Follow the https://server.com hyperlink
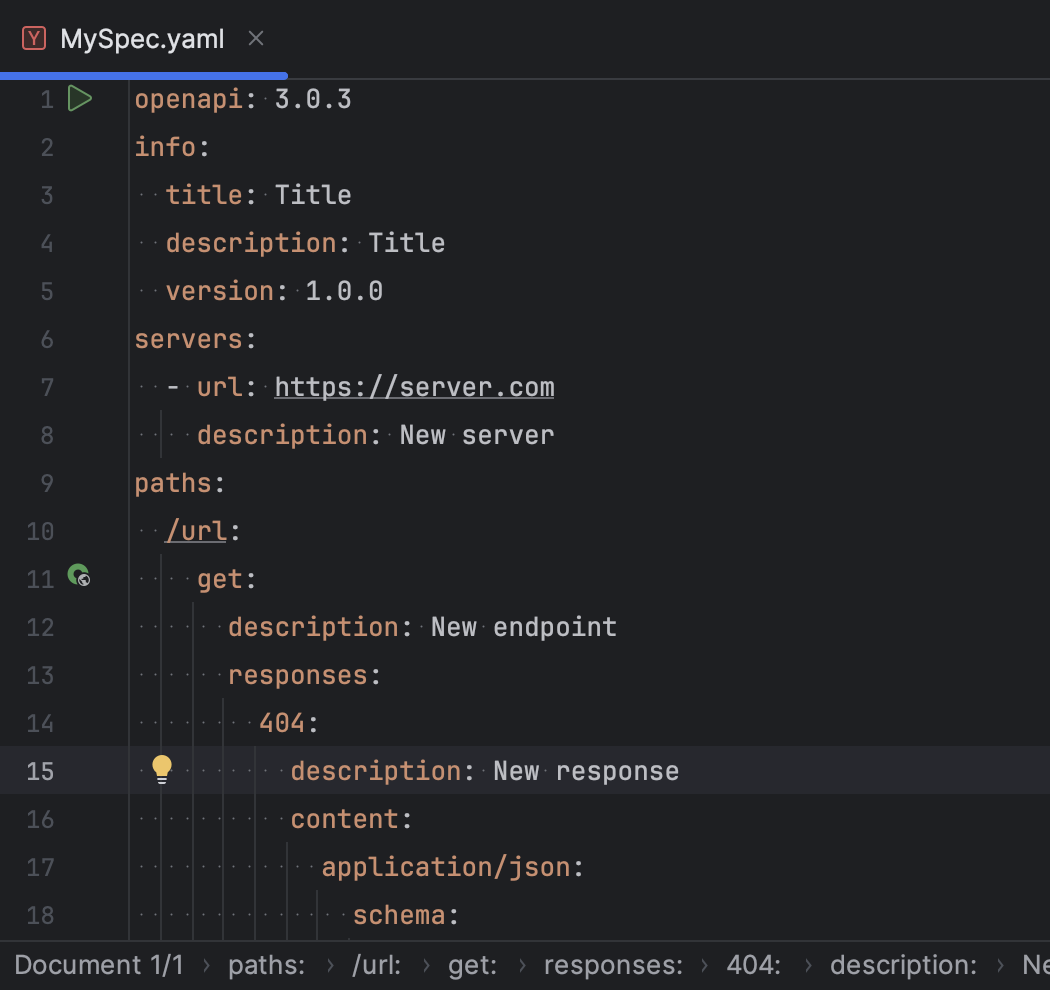 [414, 387]
